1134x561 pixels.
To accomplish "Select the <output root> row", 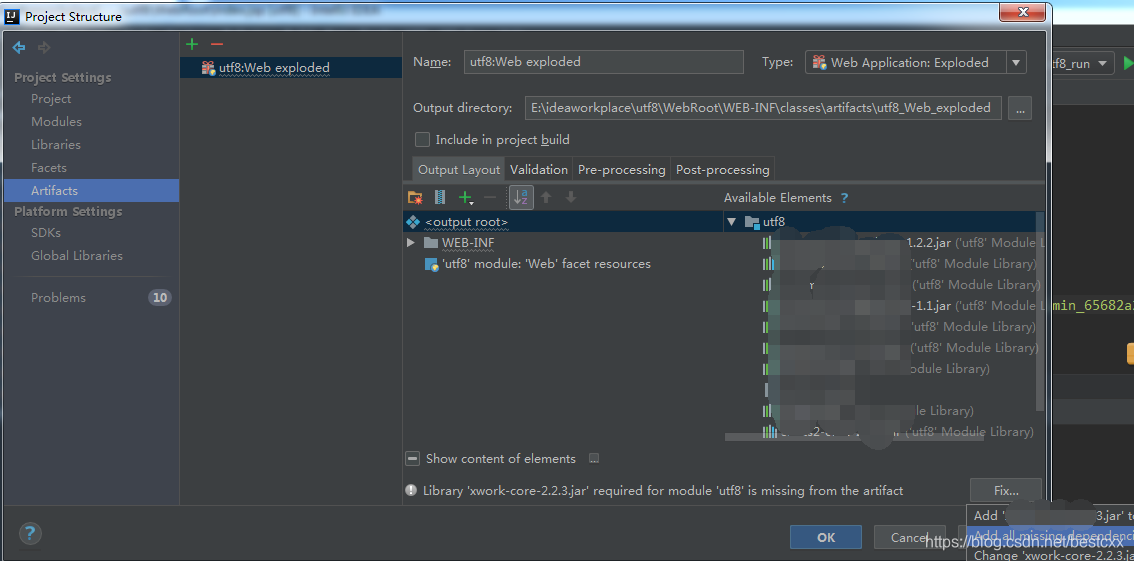I will pos(563,222).
